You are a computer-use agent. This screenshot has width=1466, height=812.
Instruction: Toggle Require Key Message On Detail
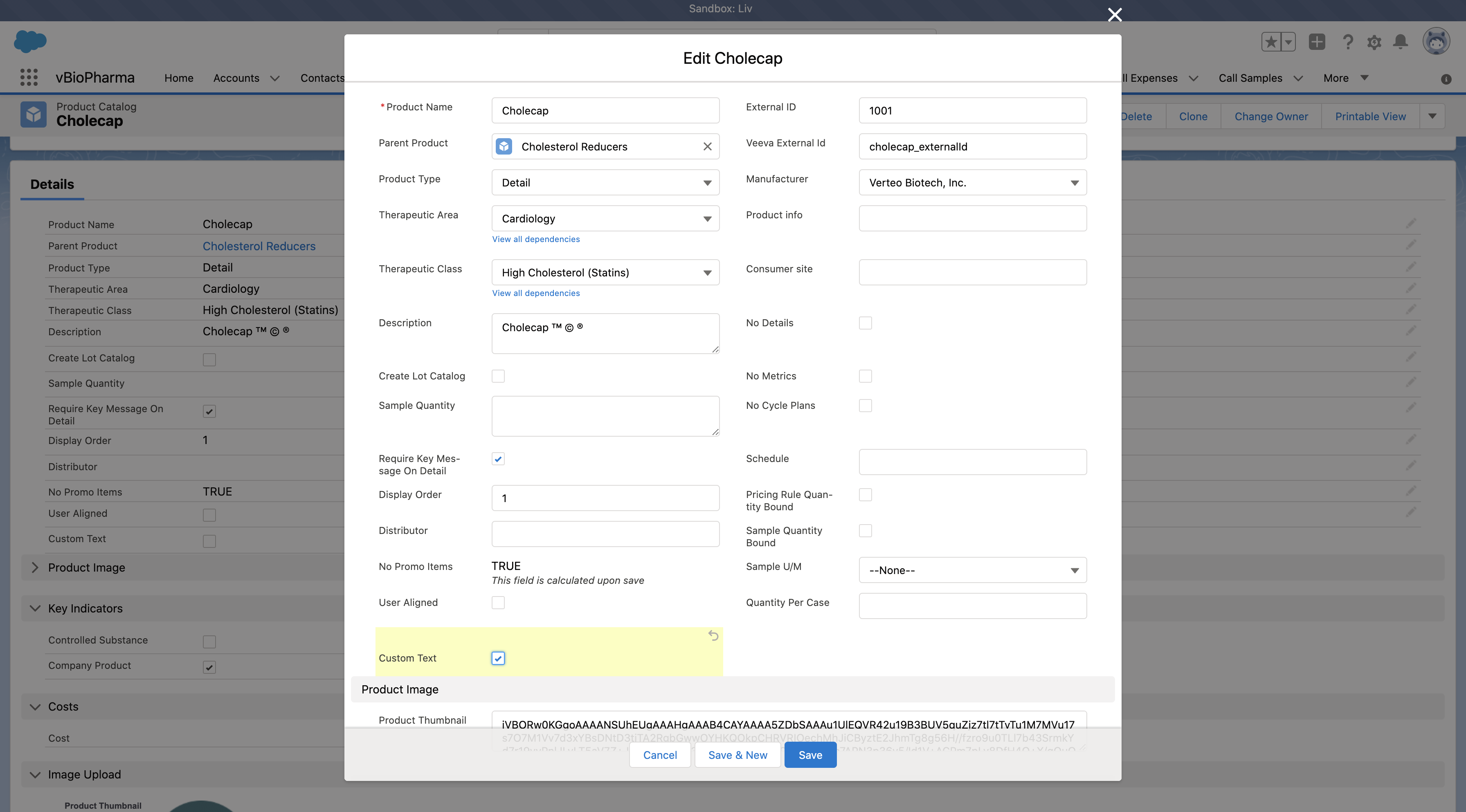point(498,459)
